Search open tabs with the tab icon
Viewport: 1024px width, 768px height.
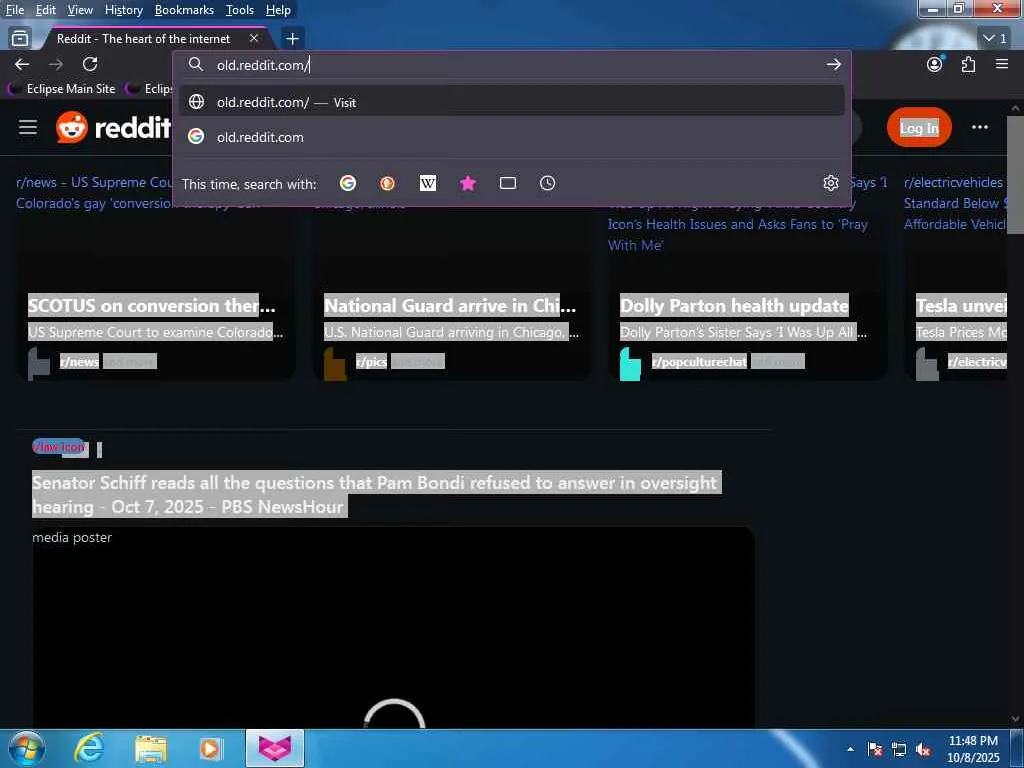(507, 184)
